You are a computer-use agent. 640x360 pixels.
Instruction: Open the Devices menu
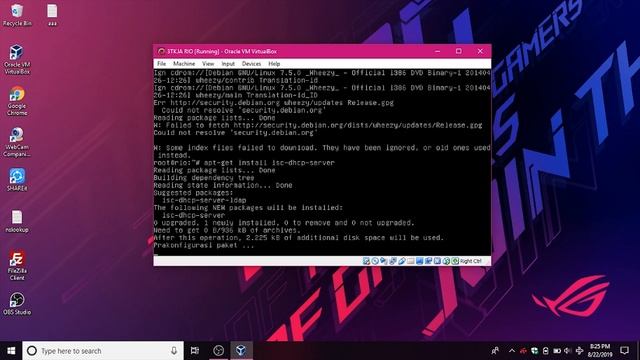point(251,64)
